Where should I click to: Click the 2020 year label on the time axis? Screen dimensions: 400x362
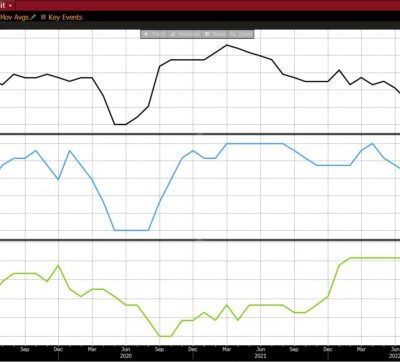(126, 356)
